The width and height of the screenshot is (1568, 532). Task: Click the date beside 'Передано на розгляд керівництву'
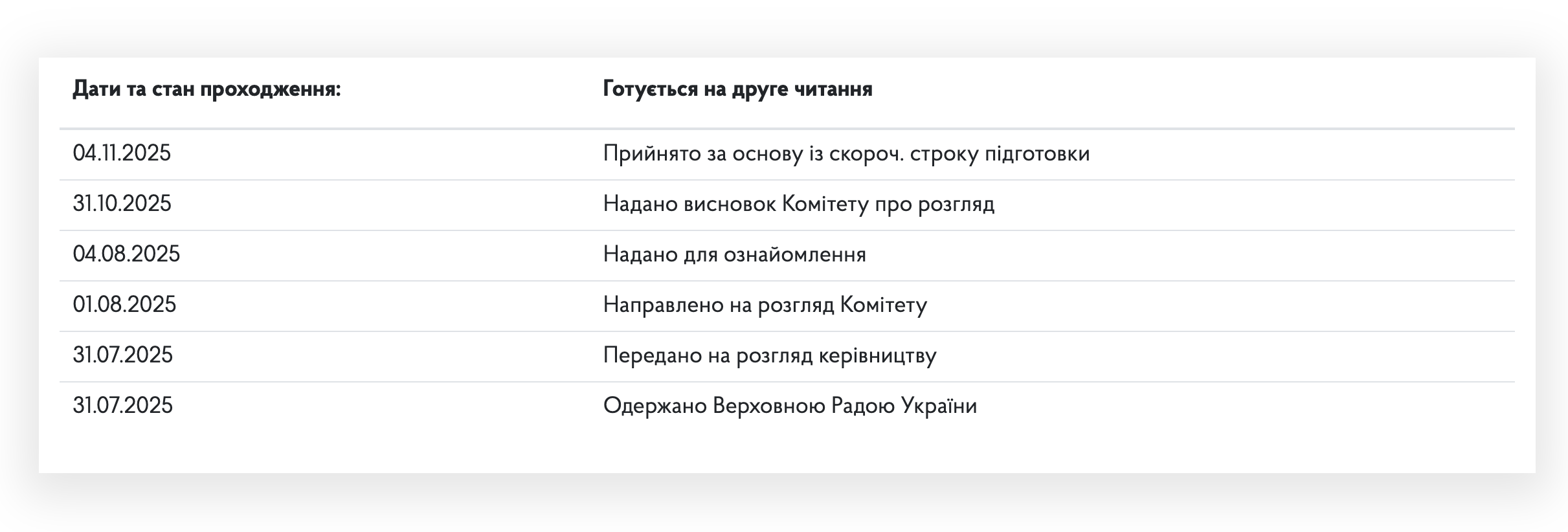122,355
